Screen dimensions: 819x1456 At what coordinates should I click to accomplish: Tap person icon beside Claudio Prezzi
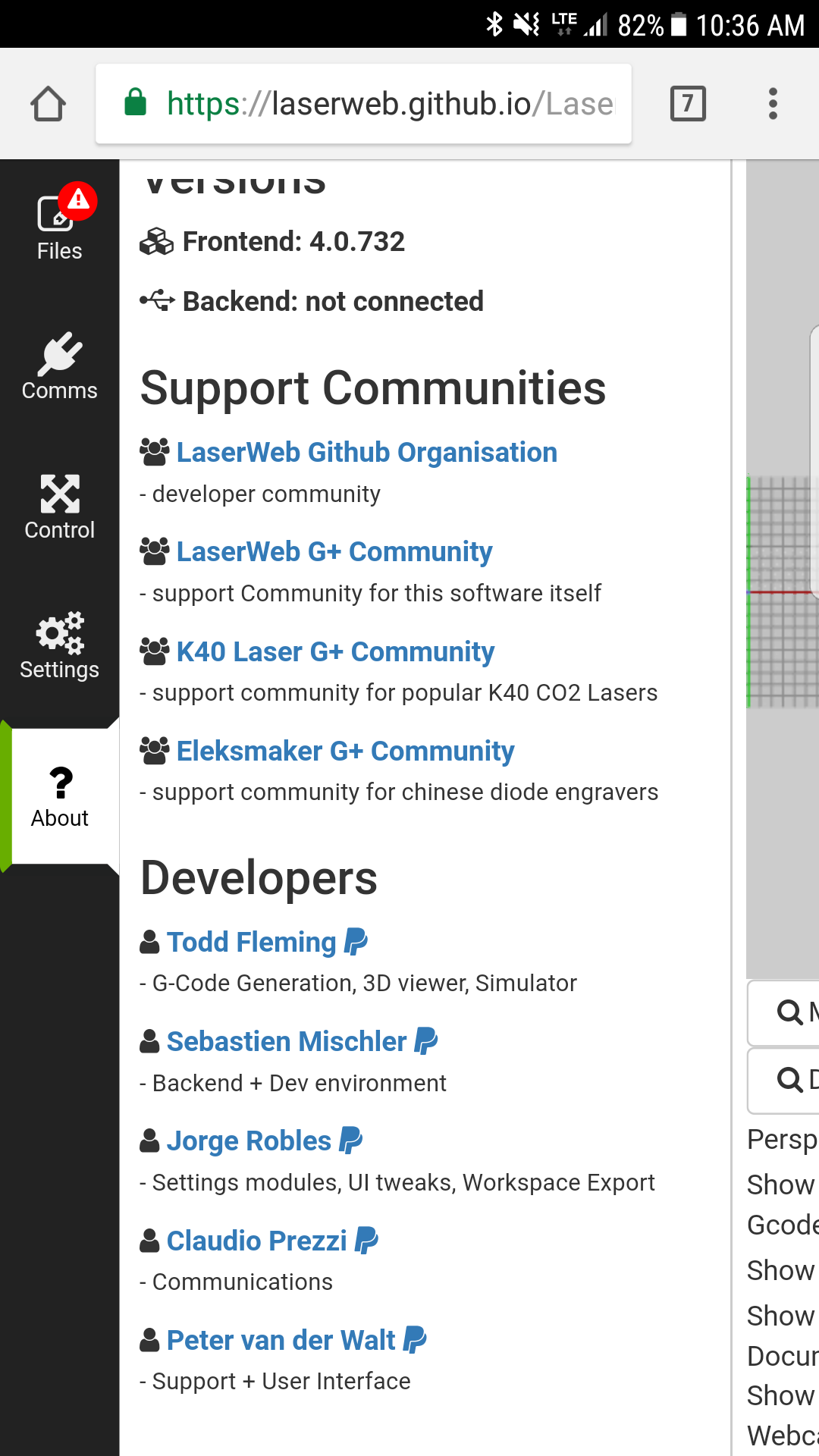[x=149, y=1241]
